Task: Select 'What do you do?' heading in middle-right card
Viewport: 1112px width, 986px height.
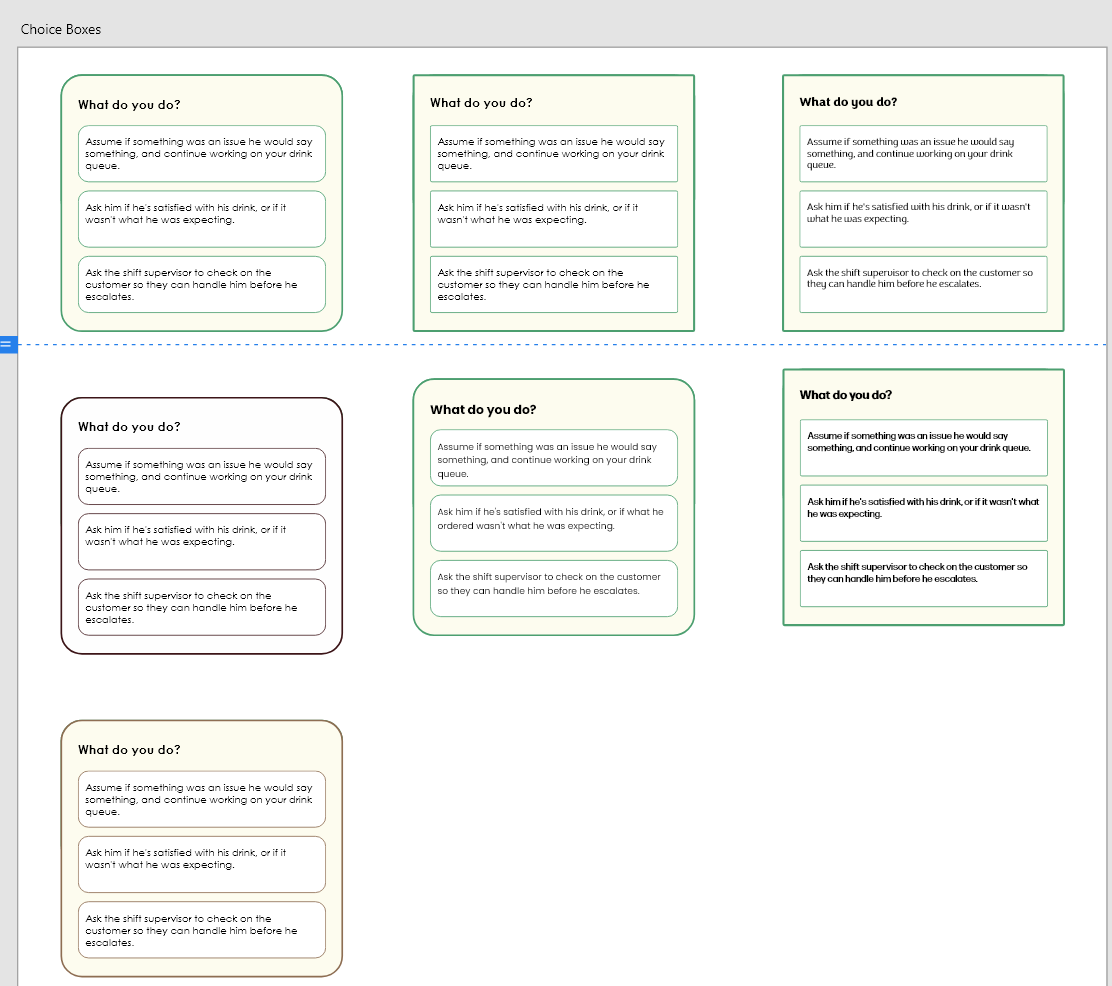Action: [x=845, y=395]
